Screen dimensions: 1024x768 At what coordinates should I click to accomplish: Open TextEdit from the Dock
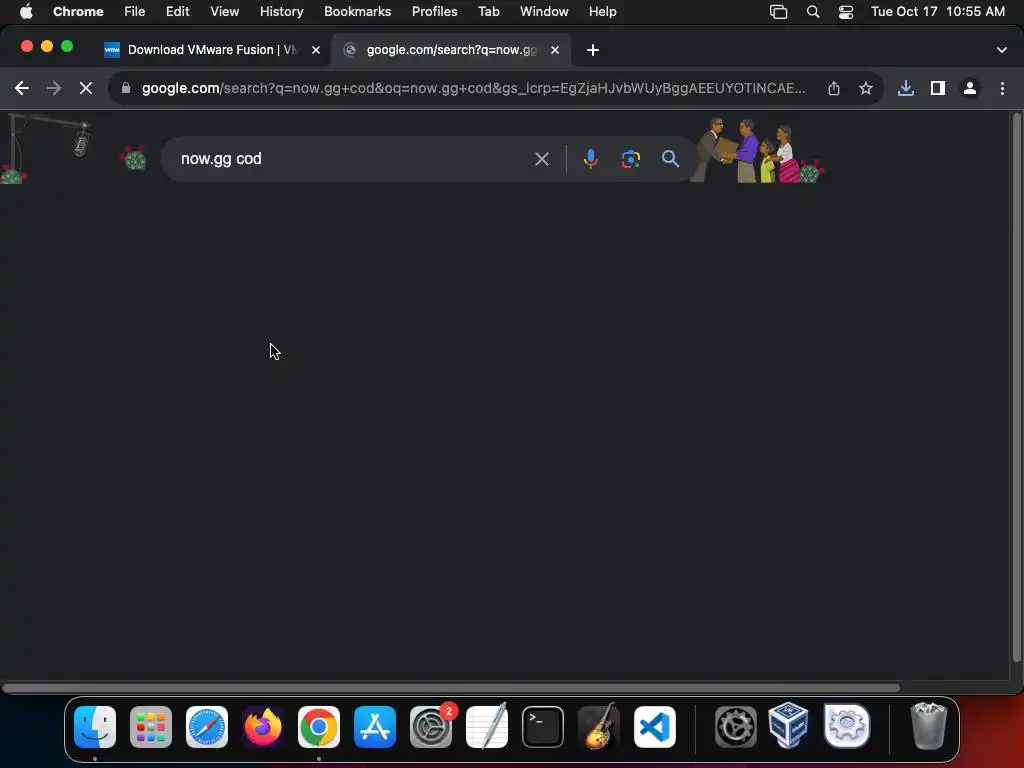[487, 726]
